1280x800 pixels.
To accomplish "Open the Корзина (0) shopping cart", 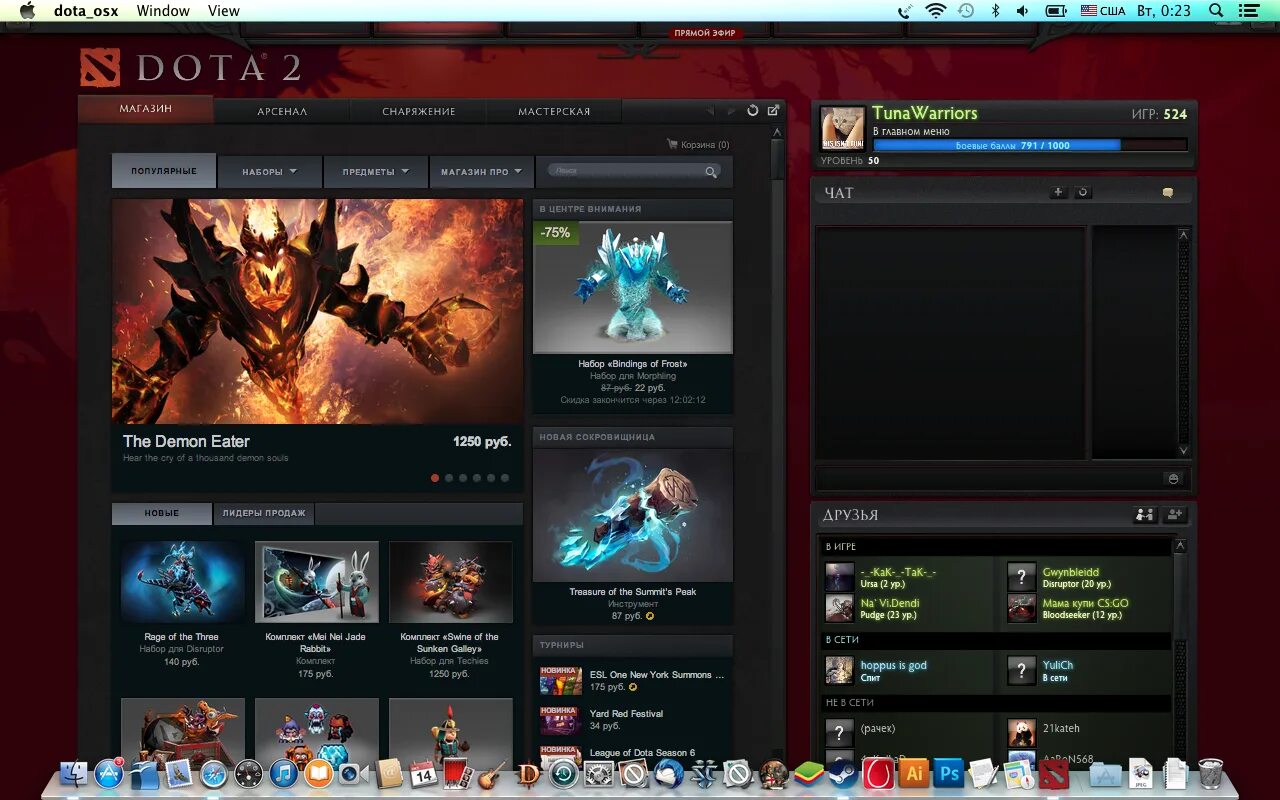I will pos(698,145).
